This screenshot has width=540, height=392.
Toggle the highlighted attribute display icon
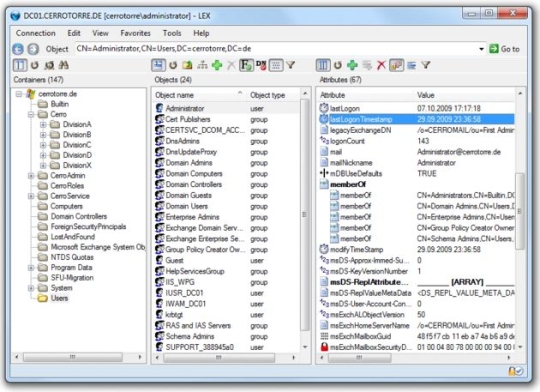(396, 65)
